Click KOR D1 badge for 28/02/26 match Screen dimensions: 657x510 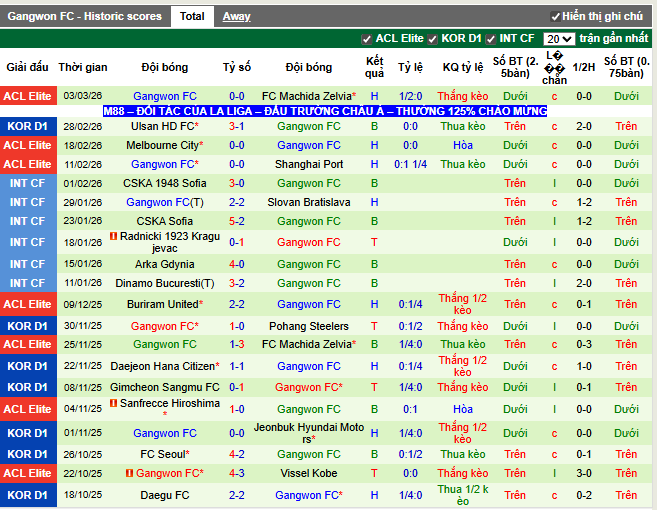(27, 127)
